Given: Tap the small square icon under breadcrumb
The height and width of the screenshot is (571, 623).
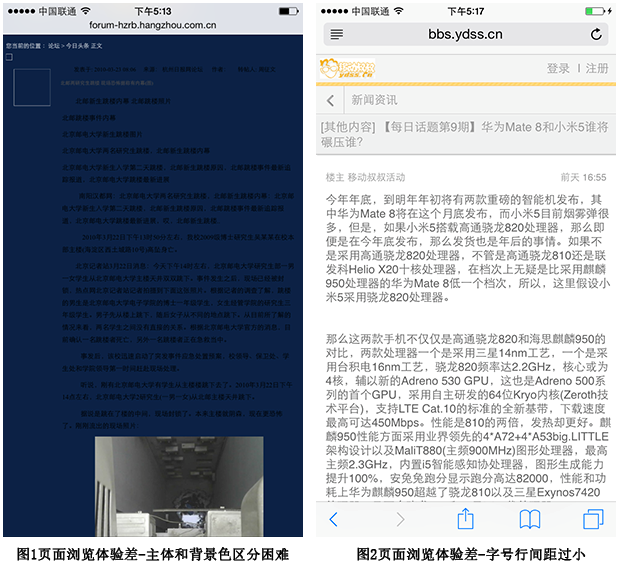Looking at the screenshot, I should (9, 57).
